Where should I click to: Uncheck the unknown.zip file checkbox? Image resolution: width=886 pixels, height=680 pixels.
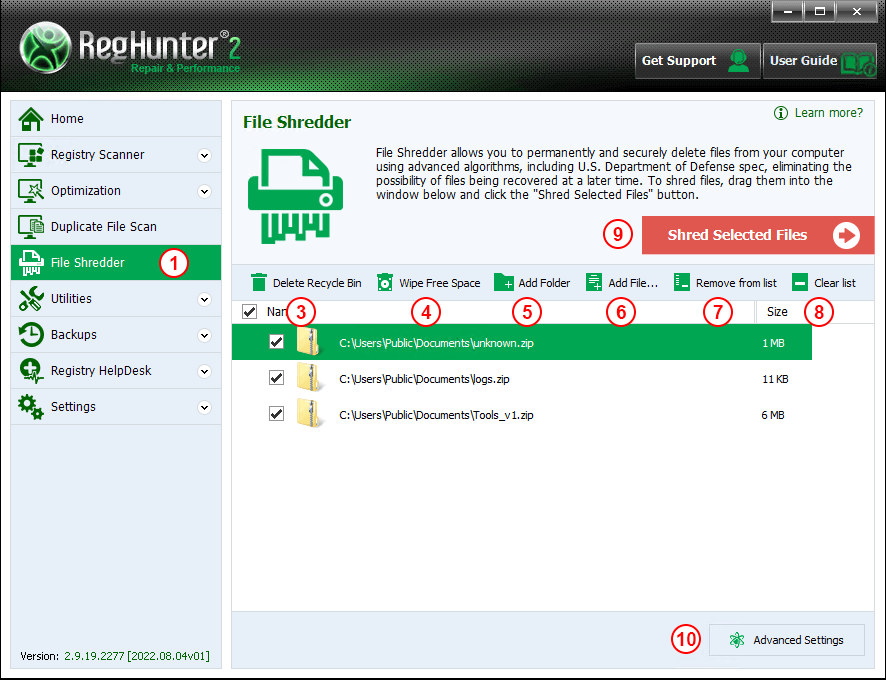point(277,343)
